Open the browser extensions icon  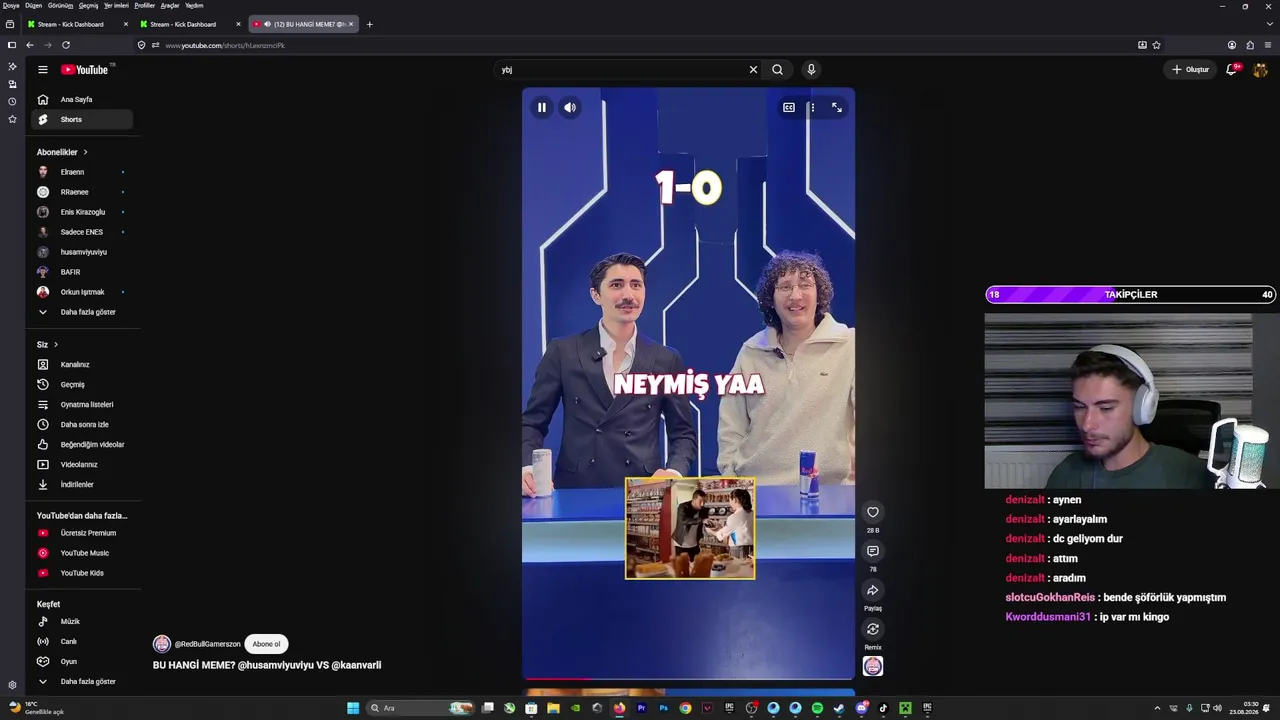[1250, 45]
